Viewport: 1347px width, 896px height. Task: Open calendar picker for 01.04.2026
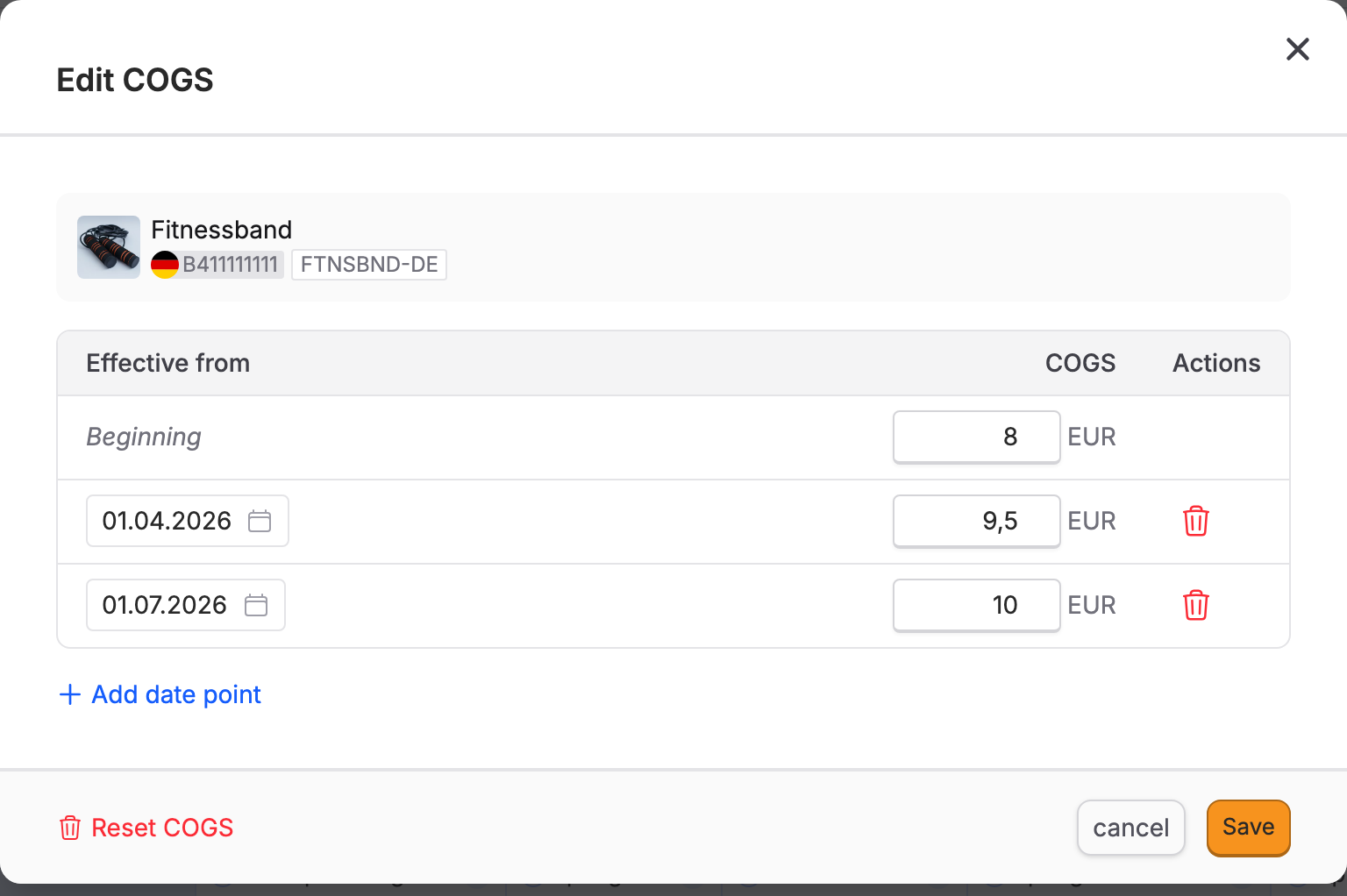[260, 521]
